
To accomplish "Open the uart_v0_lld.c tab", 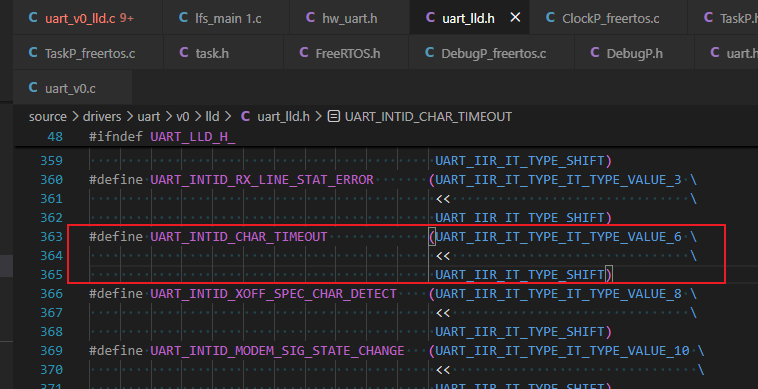I will [x=81, y=18].
